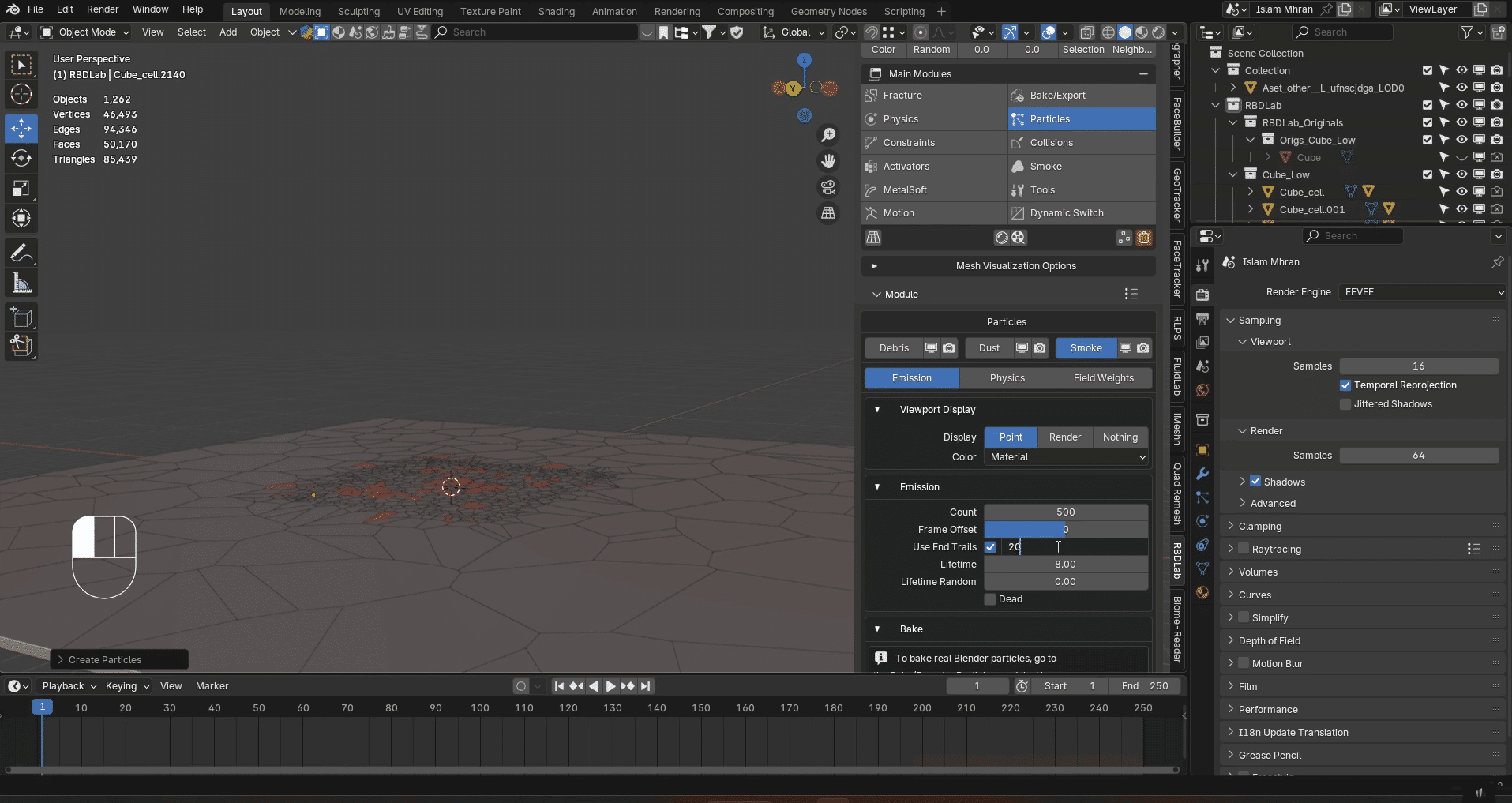This screenshot has height=803, width=1512.
Task: Click the Add Cube tool icon
Action: pos(21,317)
